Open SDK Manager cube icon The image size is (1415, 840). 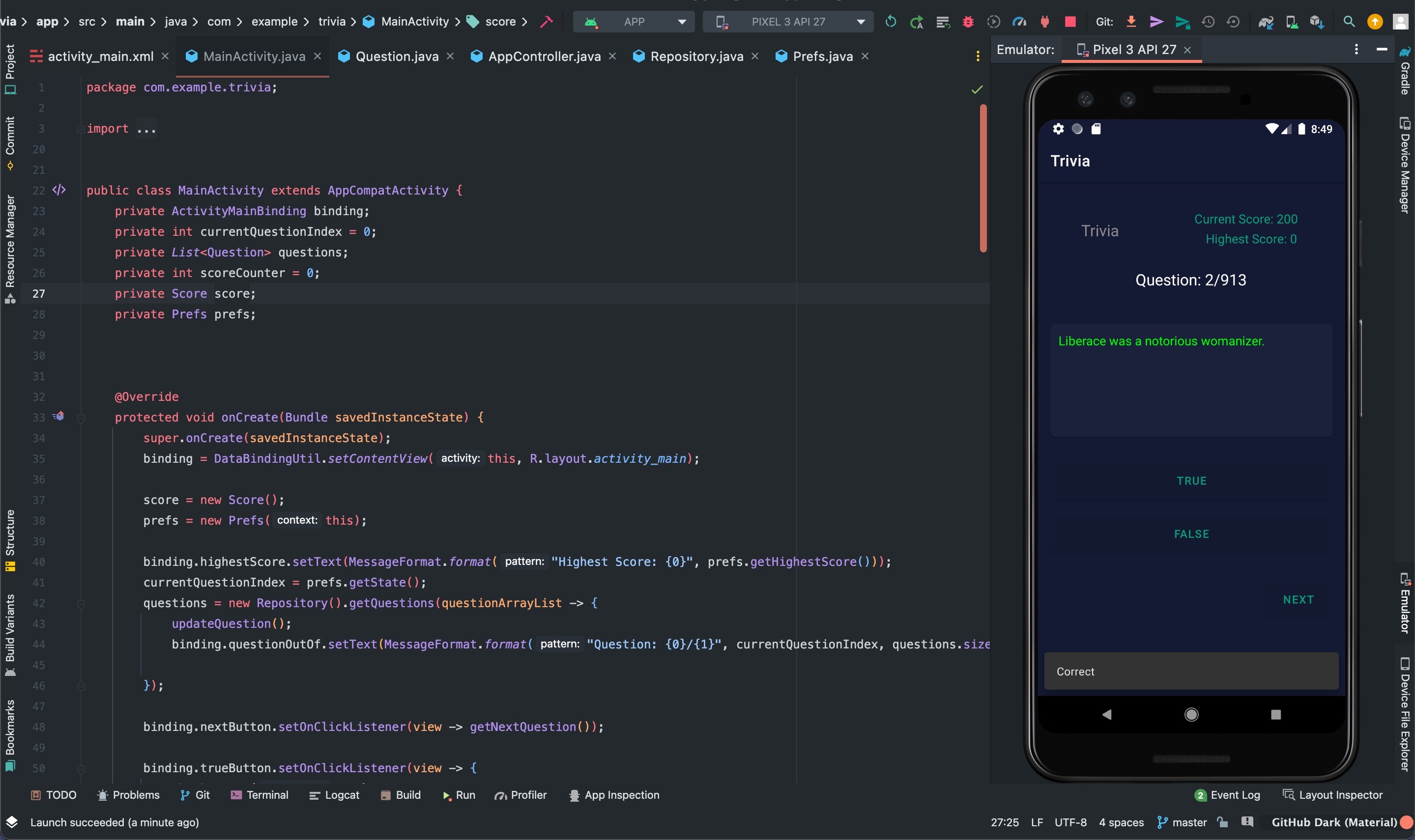[1317, 22]
